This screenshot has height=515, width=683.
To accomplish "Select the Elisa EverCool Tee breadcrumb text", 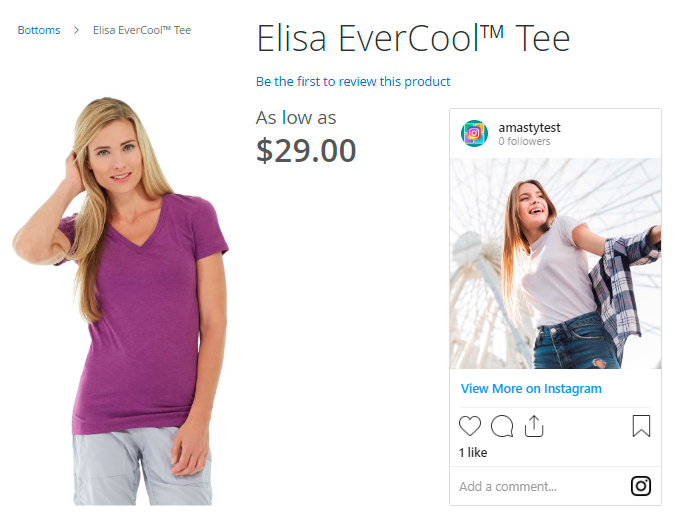I will tap(142, 30).
